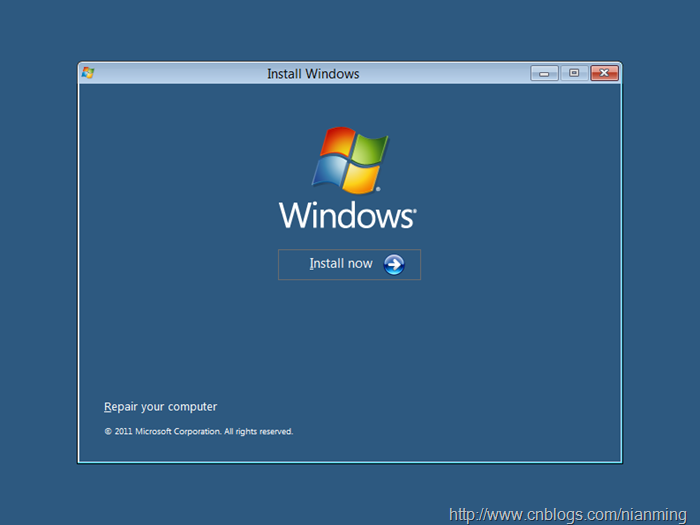700x525 pixels.
Task: Close the Install Windows window
Action: point(604,73)
